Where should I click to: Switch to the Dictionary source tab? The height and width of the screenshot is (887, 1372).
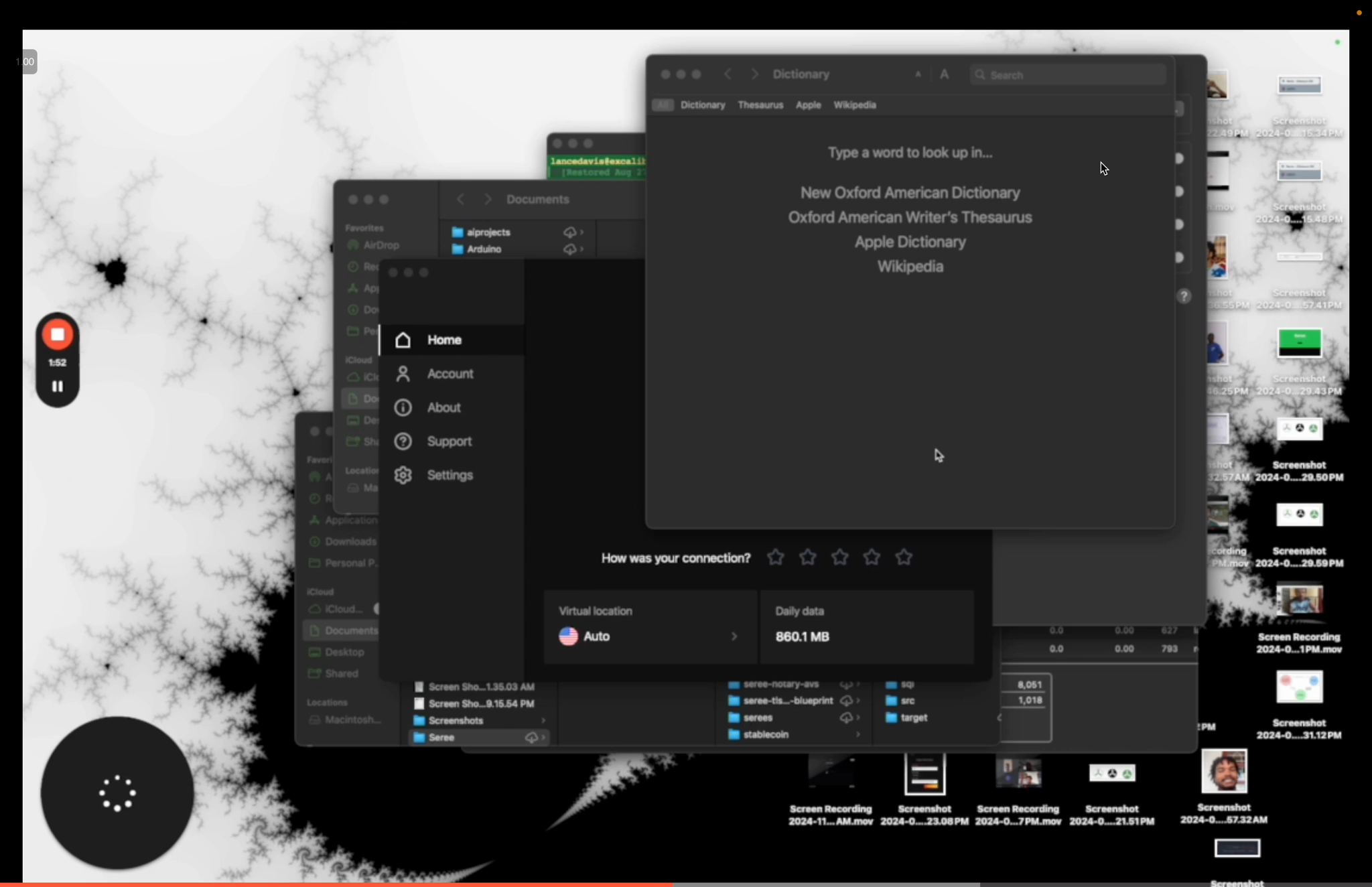(x=703, y=105)
